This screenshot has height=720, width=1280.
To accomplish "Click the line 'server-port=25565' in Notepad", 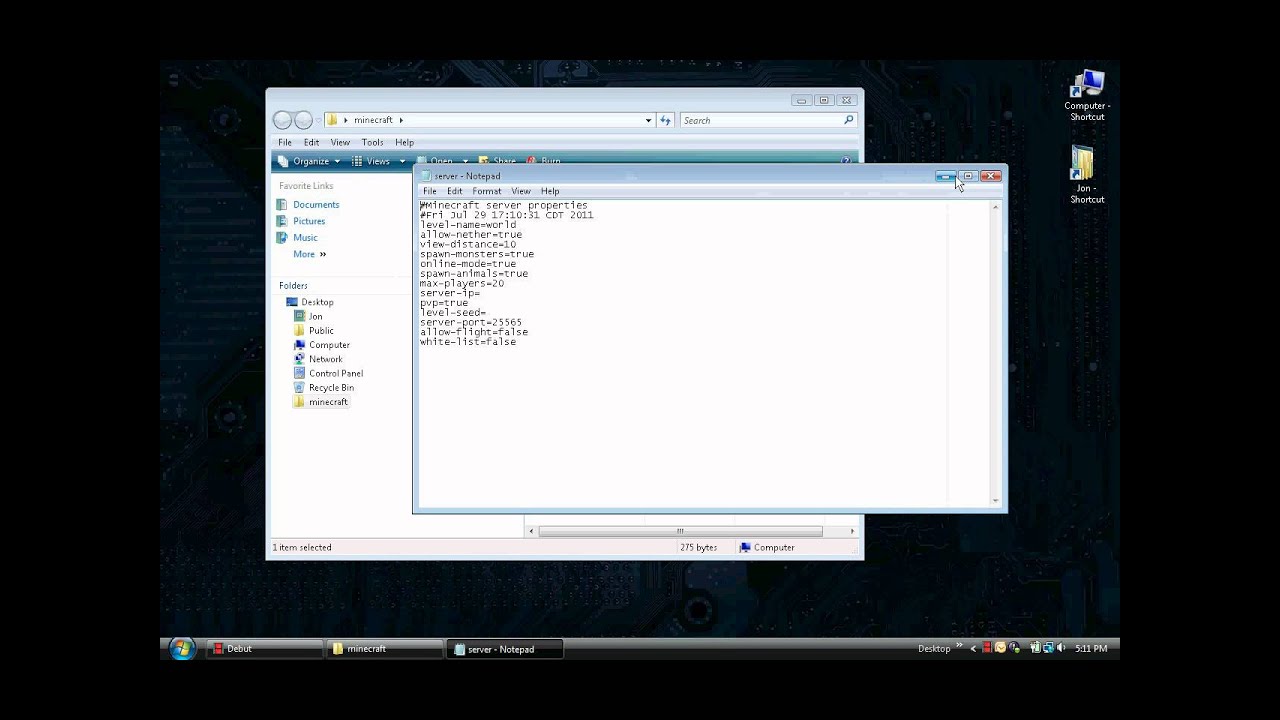I will coord(471,323).
